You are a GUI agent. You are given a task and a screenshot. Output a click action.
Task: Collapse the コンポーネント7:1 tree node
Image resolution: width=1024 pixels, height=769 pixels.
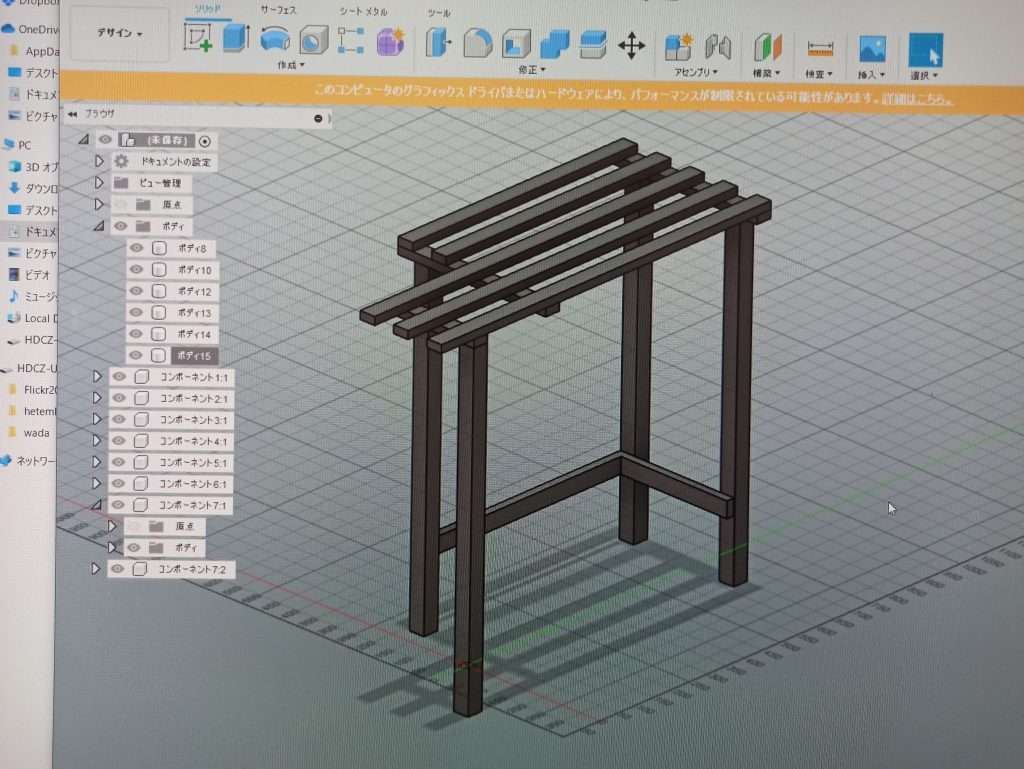[x=97, y=506]
